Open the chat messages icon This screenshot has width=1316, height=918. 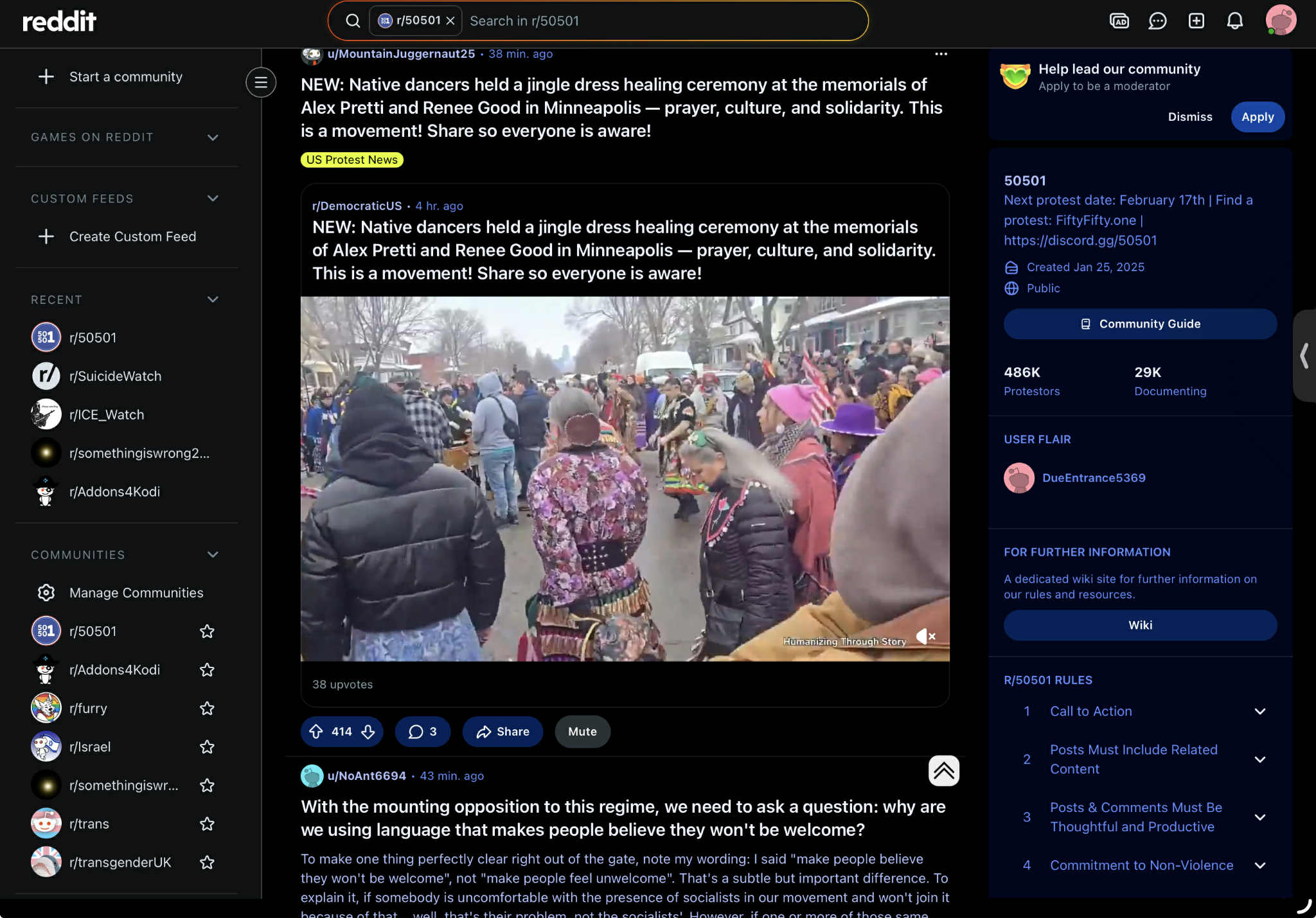(x=1157, y=21)
